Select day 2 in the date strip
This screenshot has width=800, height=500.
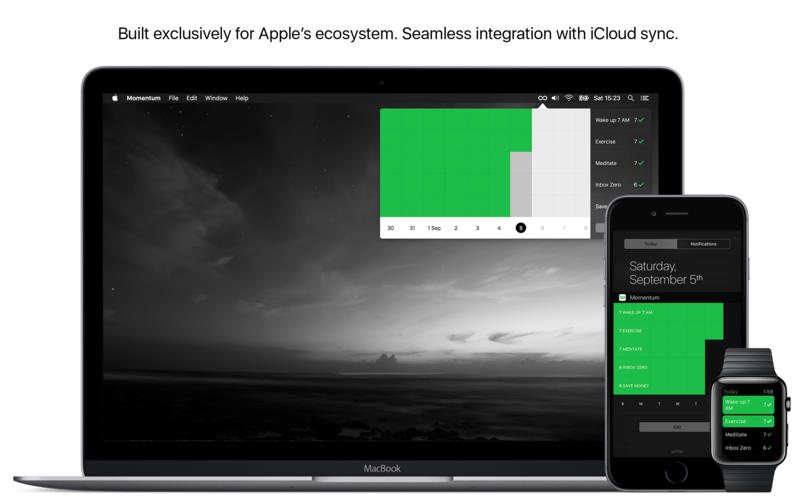456,228
